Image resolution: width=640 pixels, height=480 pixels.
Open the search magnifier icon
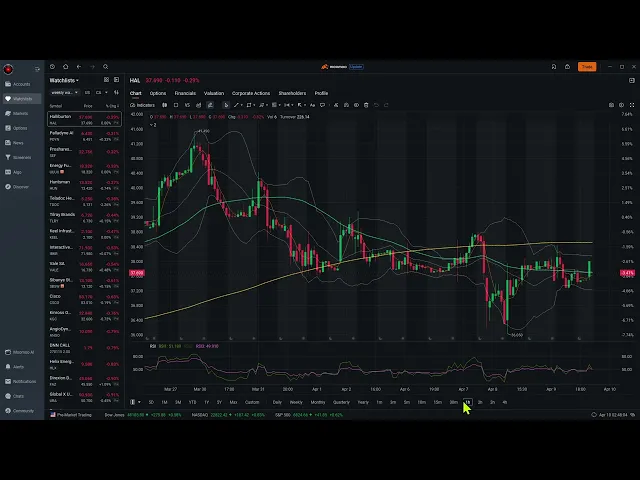[x=106, y=67]
